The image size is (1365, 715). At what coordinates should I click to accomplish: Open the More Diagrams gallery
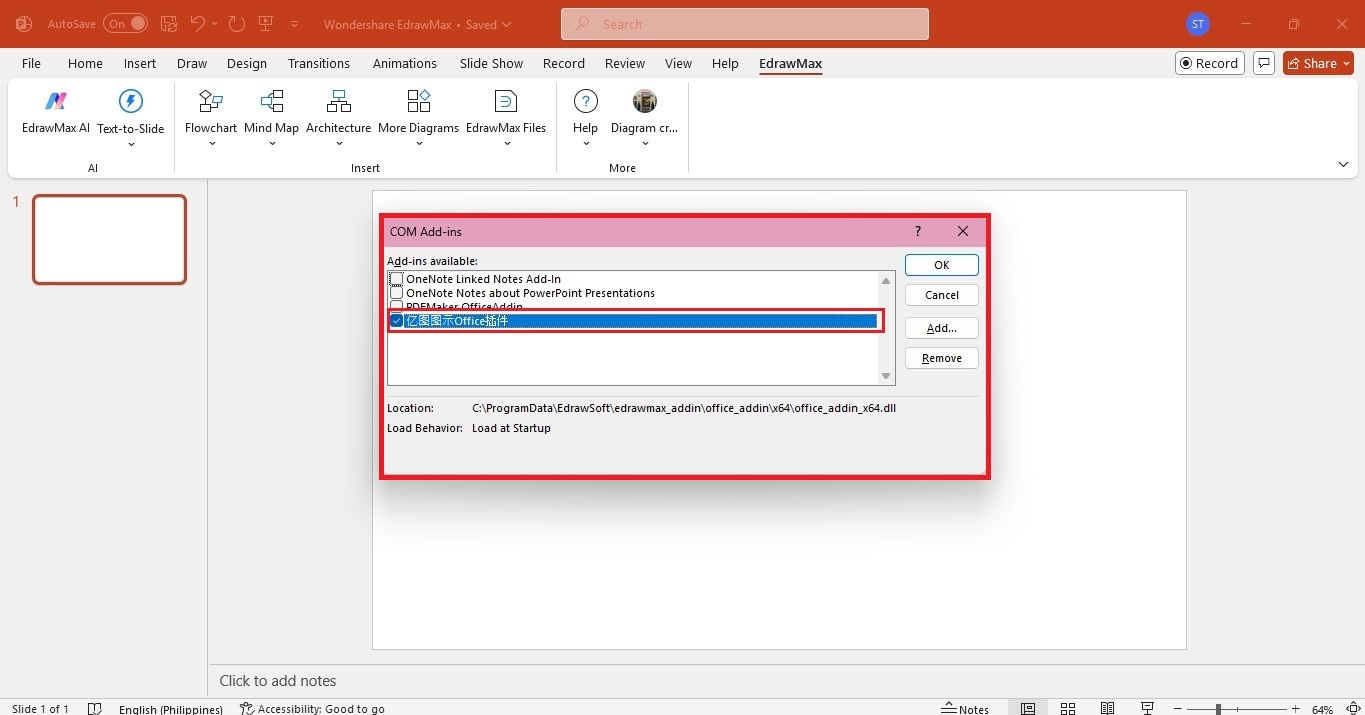pyautogui.click(x=418, y=118)
